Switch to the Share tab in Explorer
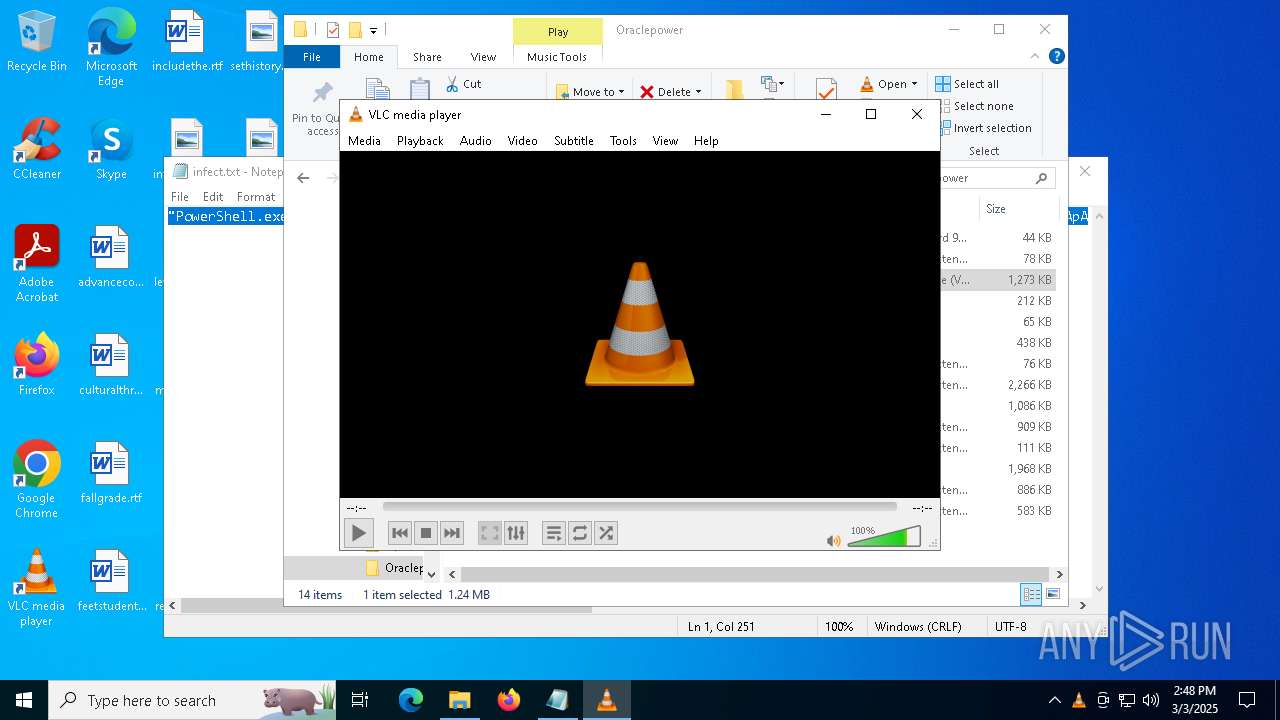The image size is (1280, 720). (427, 57)
